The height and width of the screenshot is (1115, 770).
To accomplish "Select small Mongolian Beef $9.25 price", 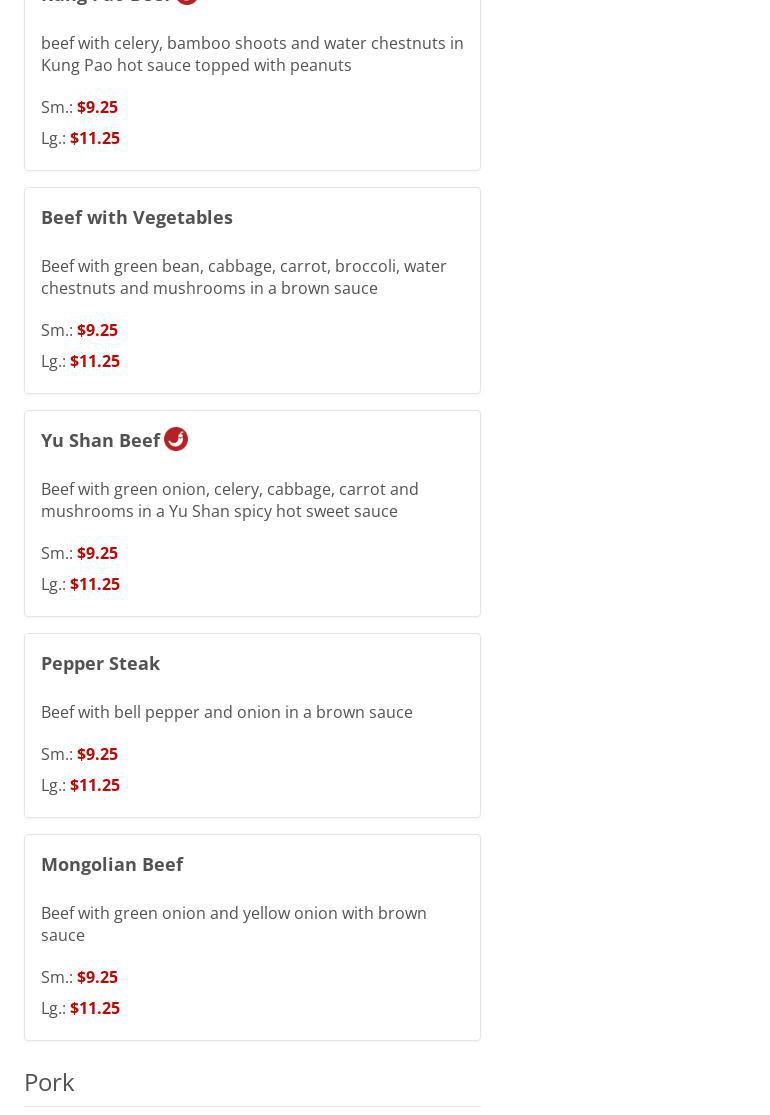I will click(97, 977).
